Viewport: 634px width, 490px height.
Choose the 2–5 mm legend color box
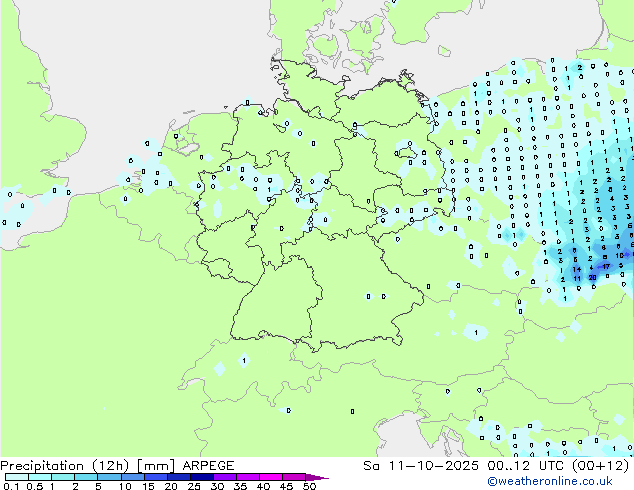click(86, 477)
